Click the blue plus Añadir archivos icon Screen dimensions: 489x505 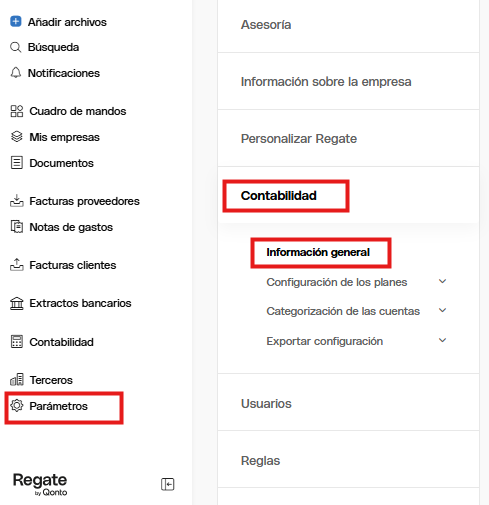pos(16,21)
